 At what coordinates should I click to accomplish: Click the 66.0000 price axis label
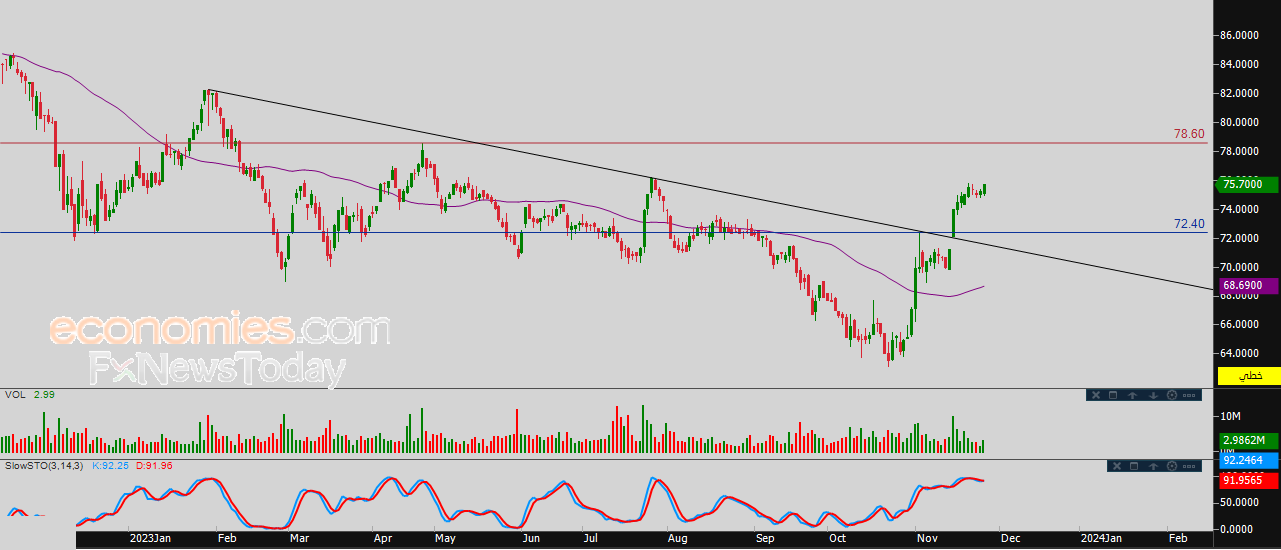point(1239,325)
